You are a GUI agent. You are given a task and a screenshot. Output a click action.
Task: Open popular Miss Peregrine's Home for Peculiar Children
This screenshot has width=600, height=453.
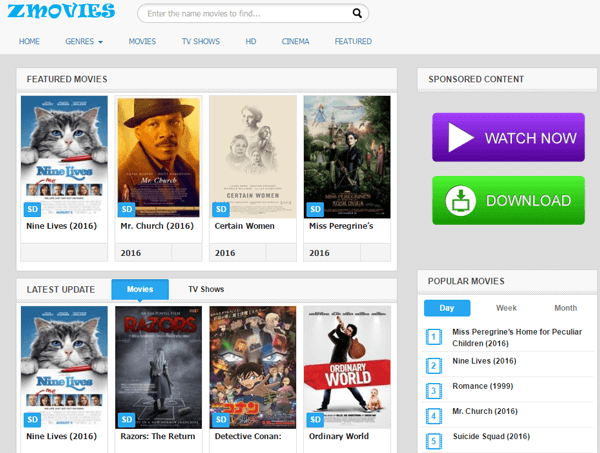517,337
